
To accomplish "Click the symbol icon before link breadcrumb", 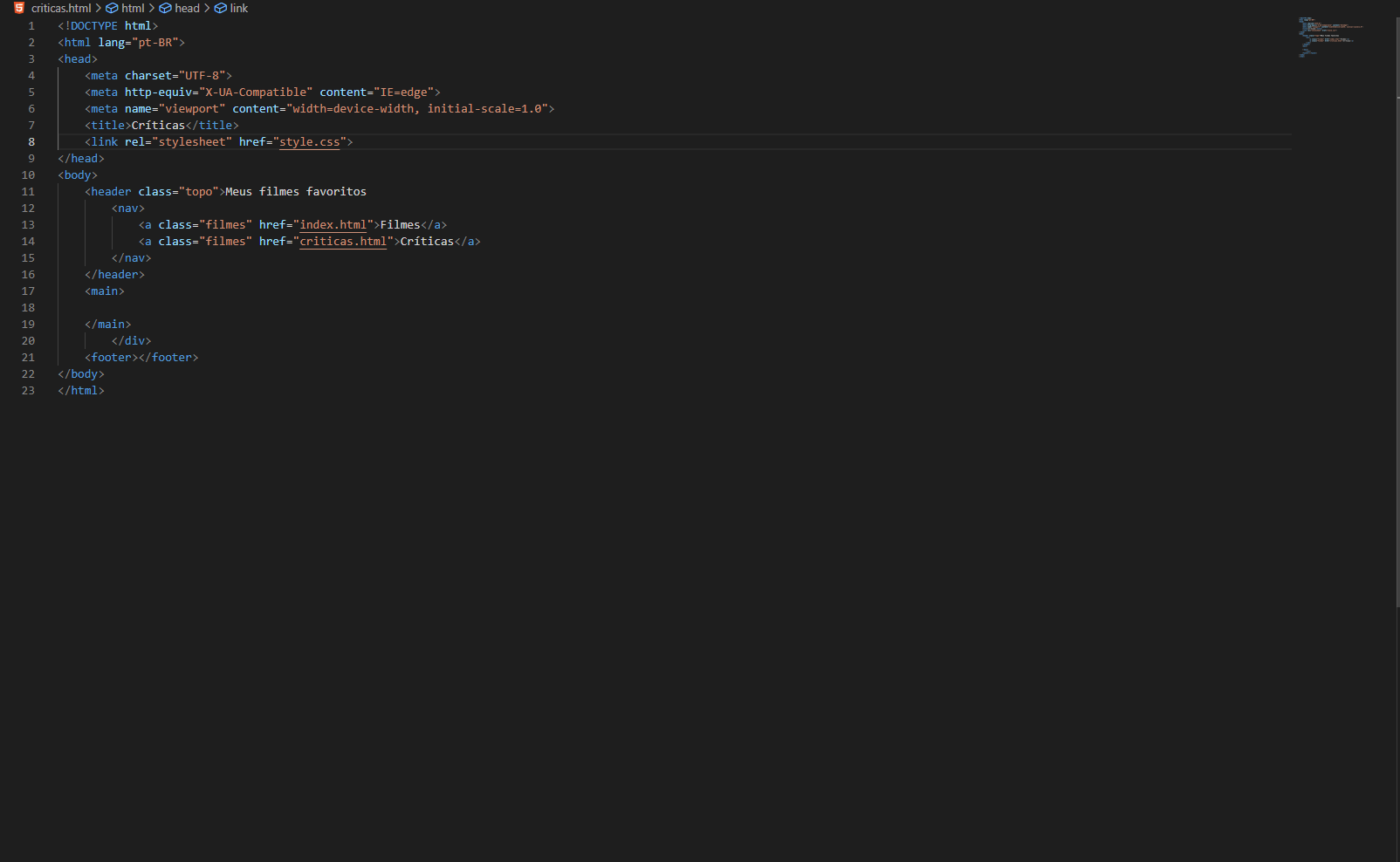I will coord(221,8).
